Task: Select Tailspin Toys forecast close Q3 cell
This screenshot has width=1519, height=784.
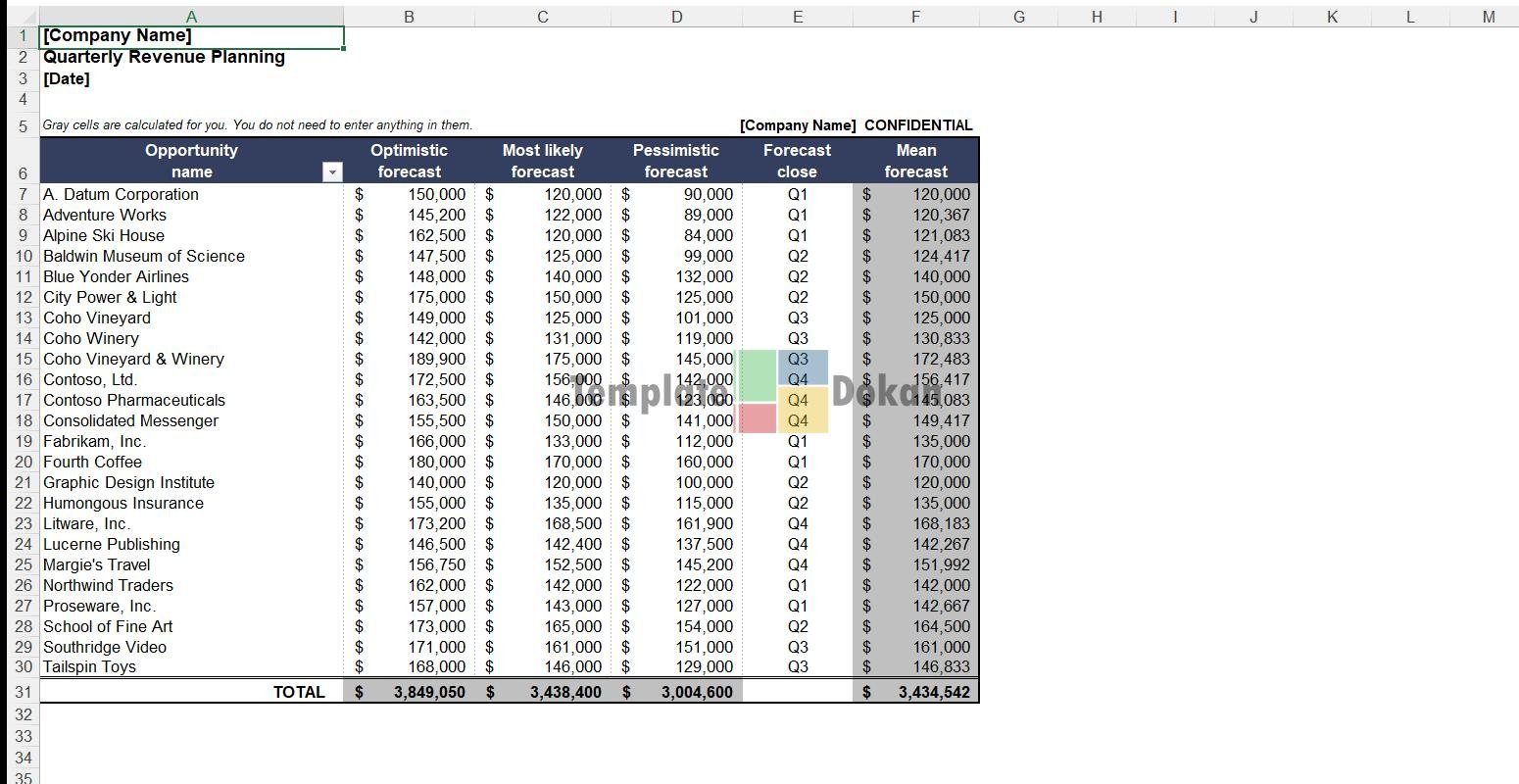Action: pos(798,666)
